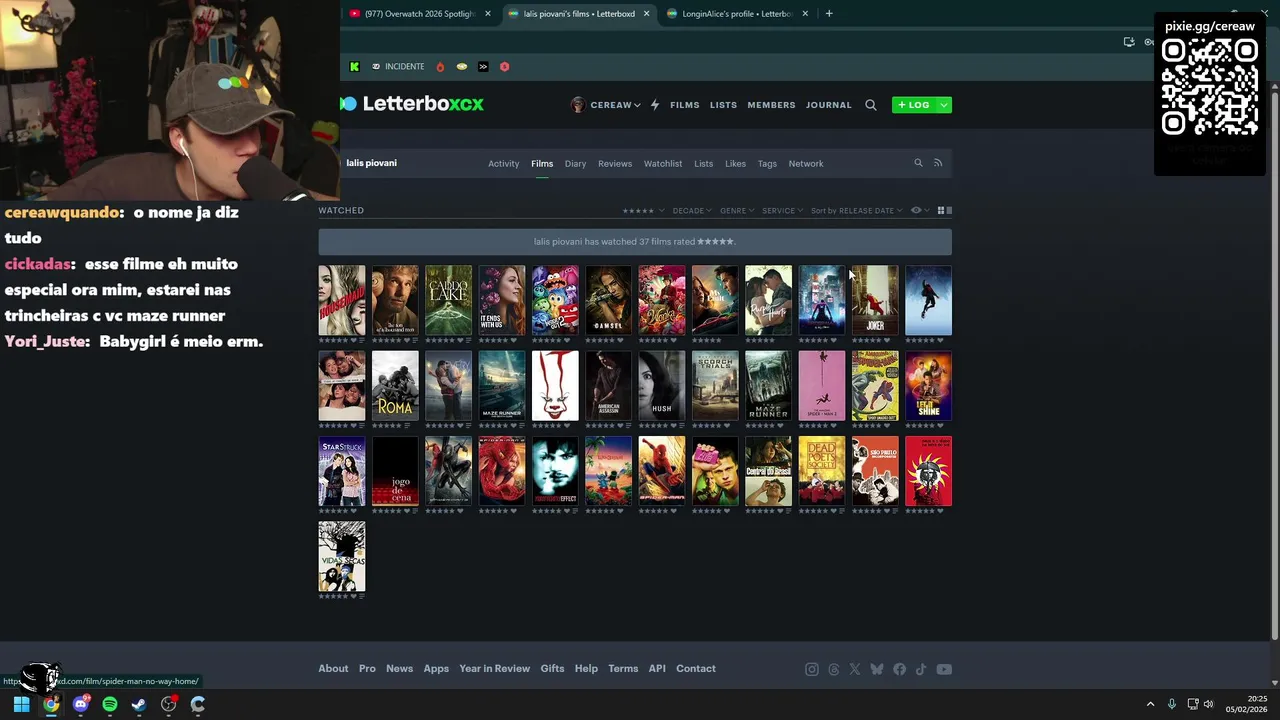The image size is (1280, 720).
Task: Show hidden system tray icons chevron
Action: click(x=1150, y=704)
